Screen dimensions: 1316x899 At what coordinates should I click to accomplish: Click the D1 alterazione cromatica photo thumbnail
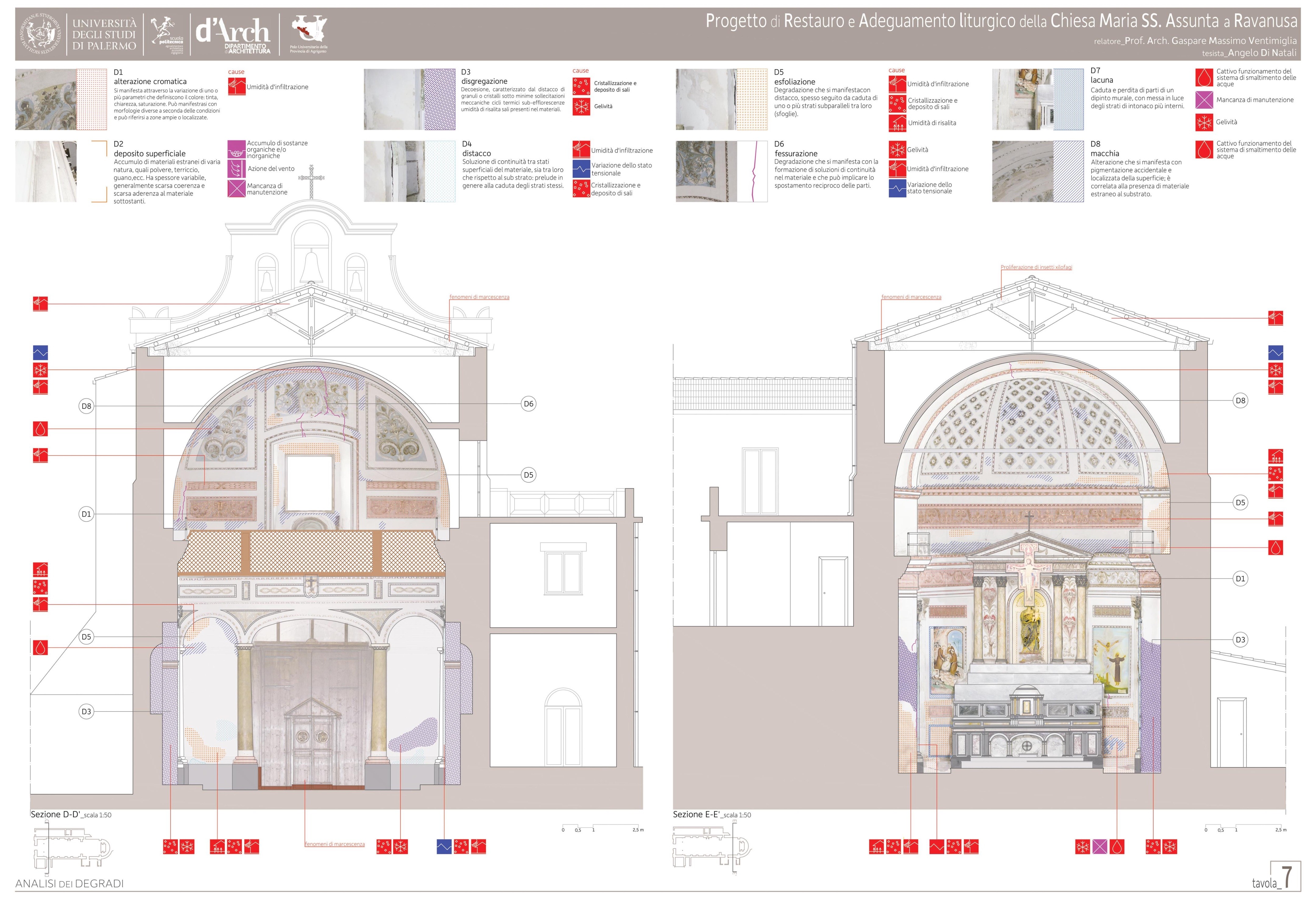tap(45, 100)
